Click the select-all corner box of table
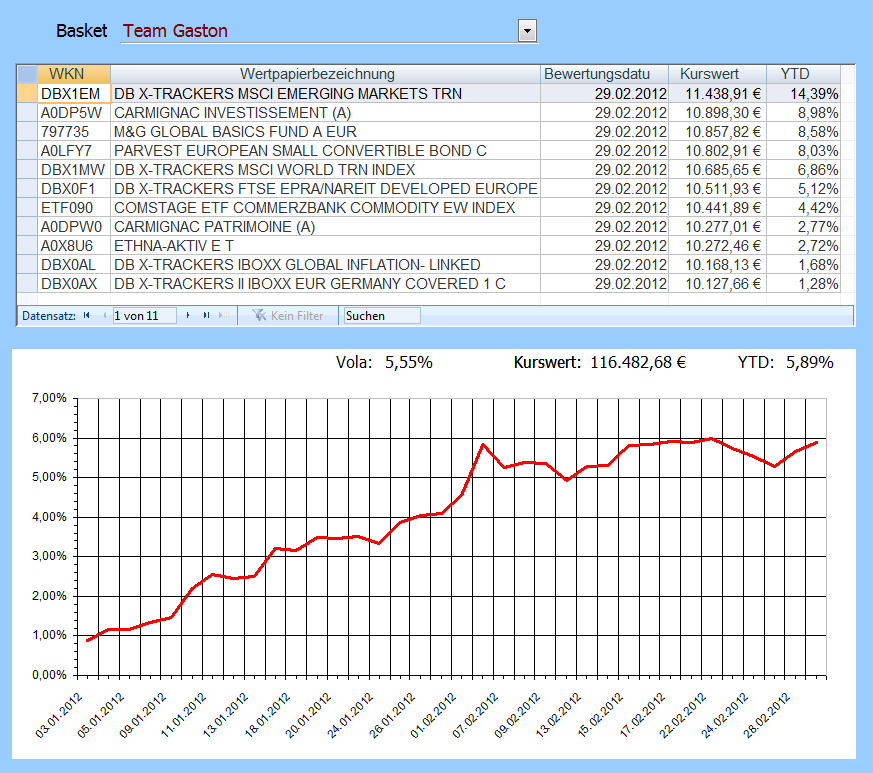This screenshot has height=773, width=873. click(27, 74)
